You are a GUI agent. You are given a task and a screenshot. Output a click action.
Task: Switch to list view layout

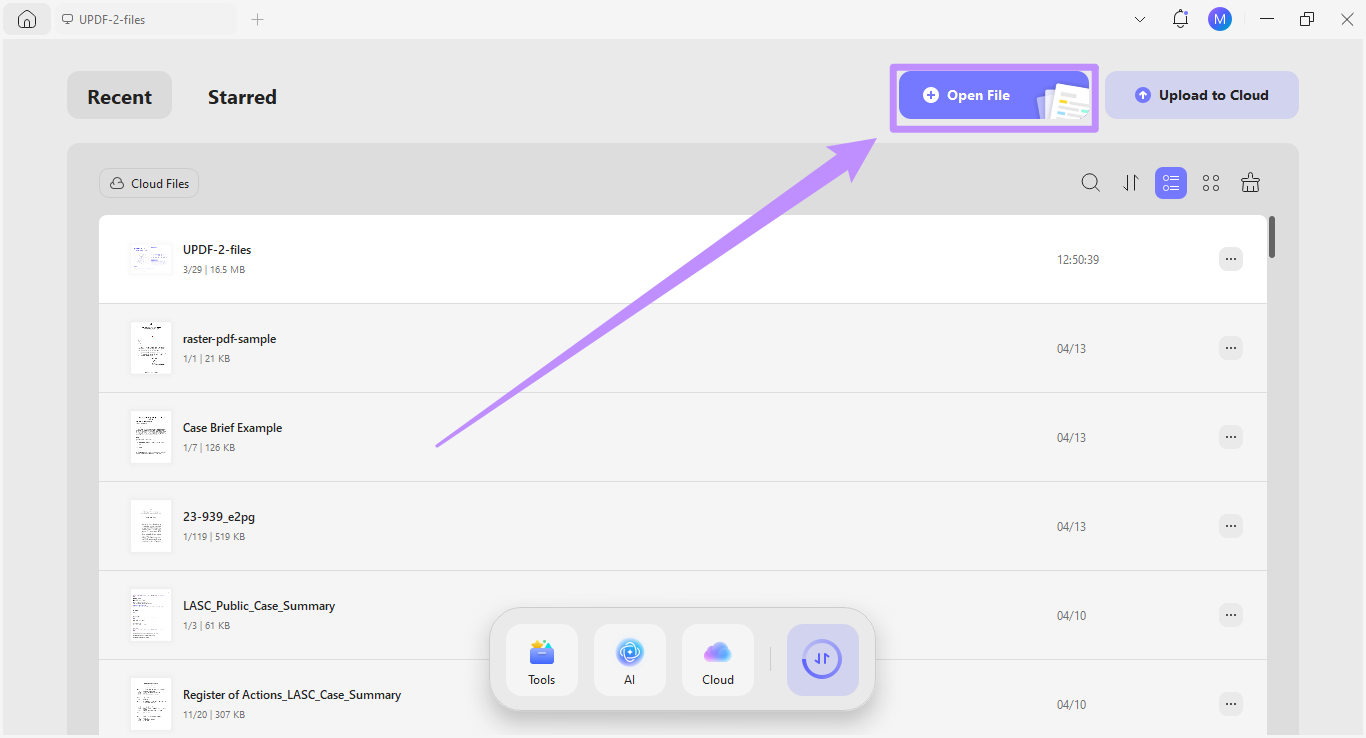coord(1171,183)
